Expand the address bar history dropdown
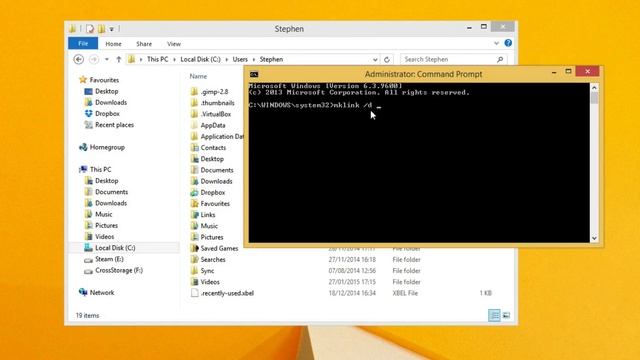Screen dimensions: 640x360 pyautogui.click(x=375, y=60)
